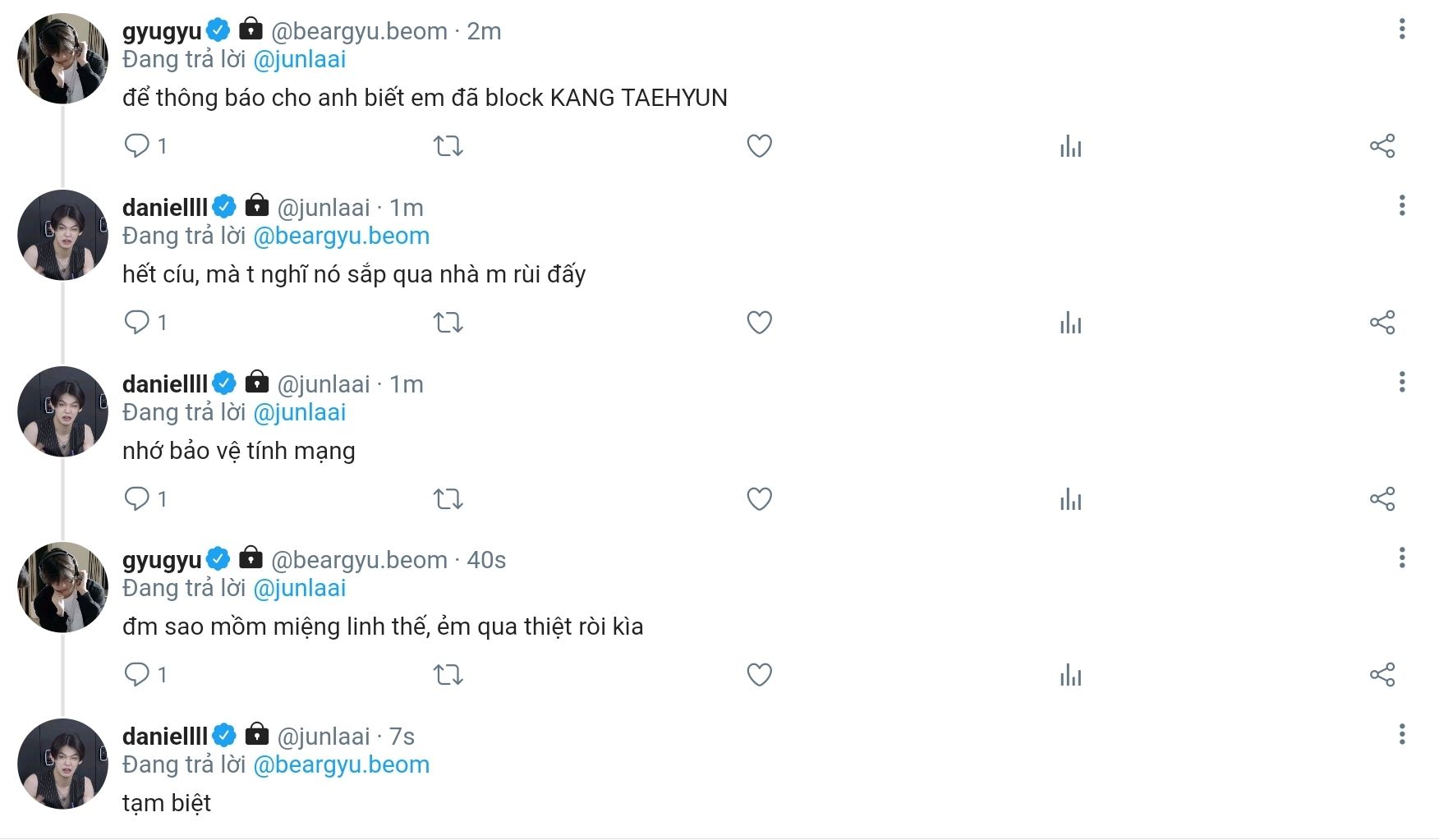Open the daniellll avatar on the "tạm biệt" tweet
1439x840 pixels.
(x=62, y=764)
